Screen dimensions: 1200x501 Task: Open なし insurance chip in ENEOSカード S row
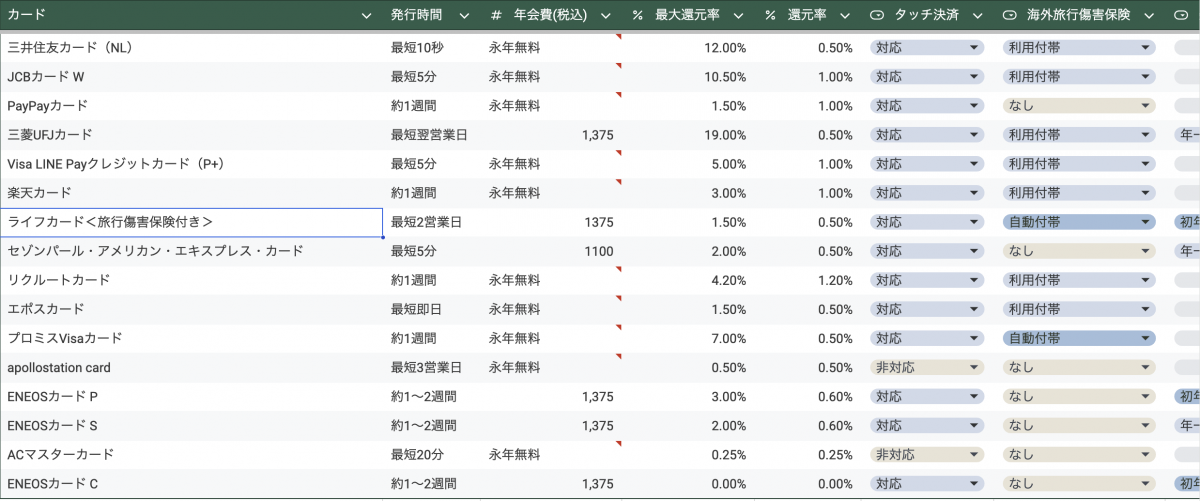click(x=1079, y=425)
